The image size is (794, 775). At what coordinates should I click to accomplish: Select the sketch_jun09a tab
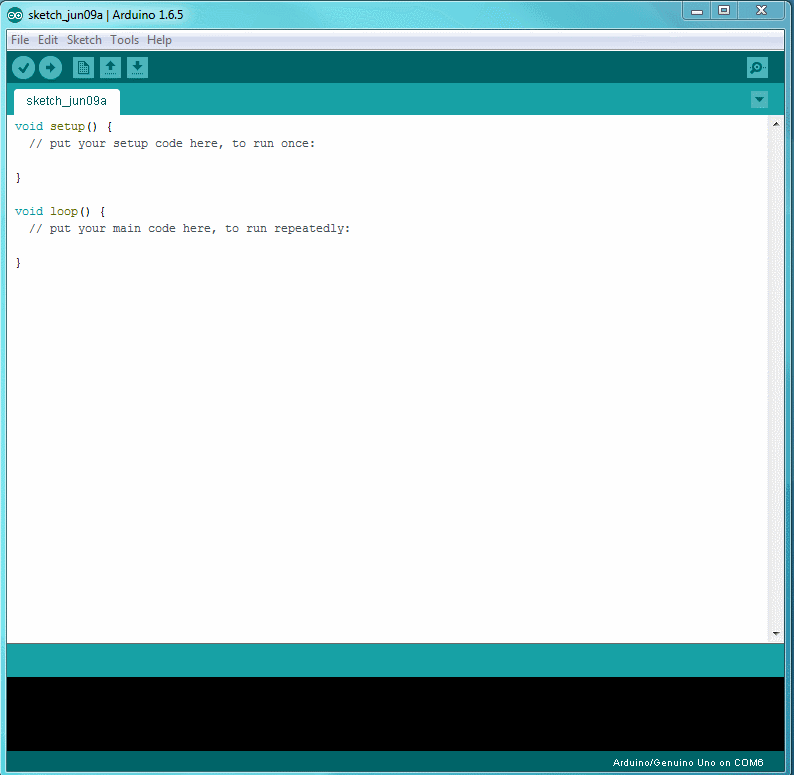[66, 101]
